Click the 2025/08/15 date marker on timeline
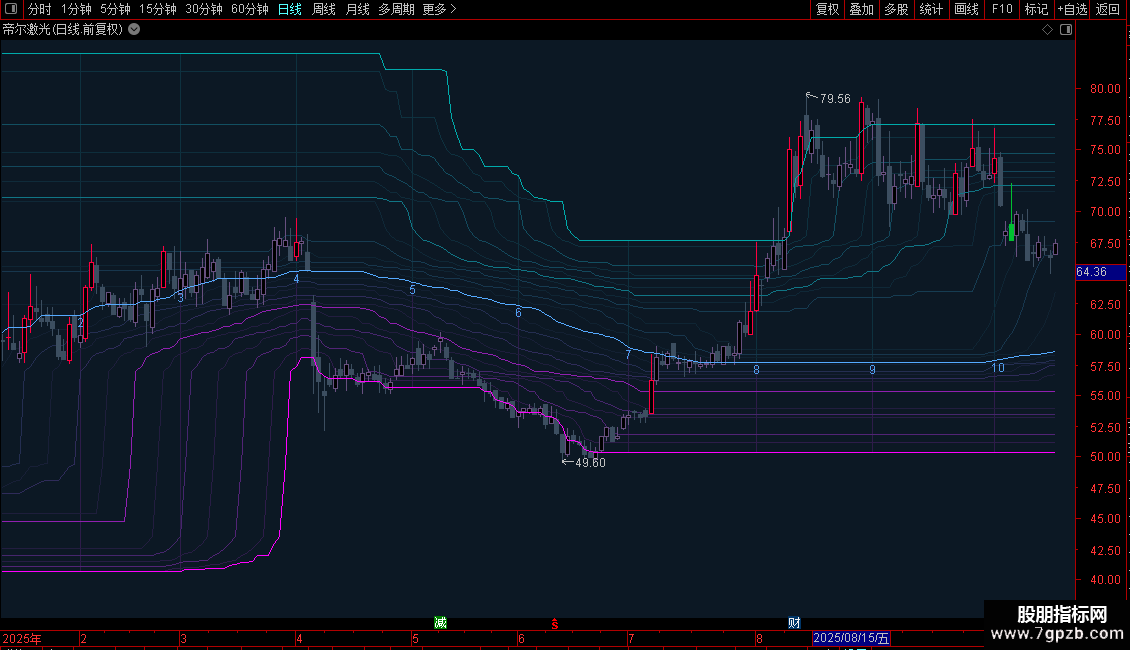Image resolution: width=1130 pixels, height=650 pixels. 851,638
